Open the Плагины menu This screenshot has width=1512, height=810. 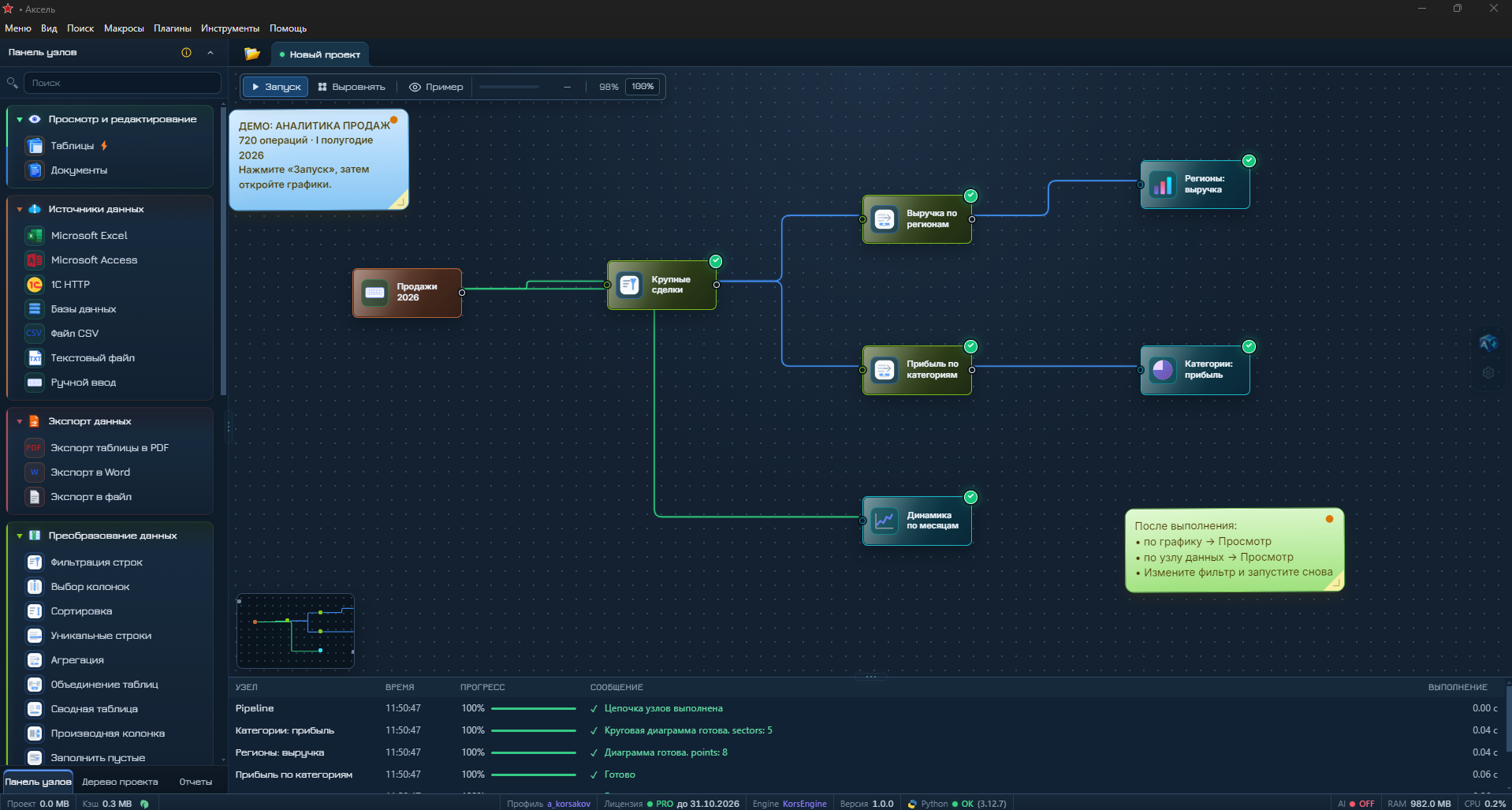pyautogui.click(x=173, y=28)
